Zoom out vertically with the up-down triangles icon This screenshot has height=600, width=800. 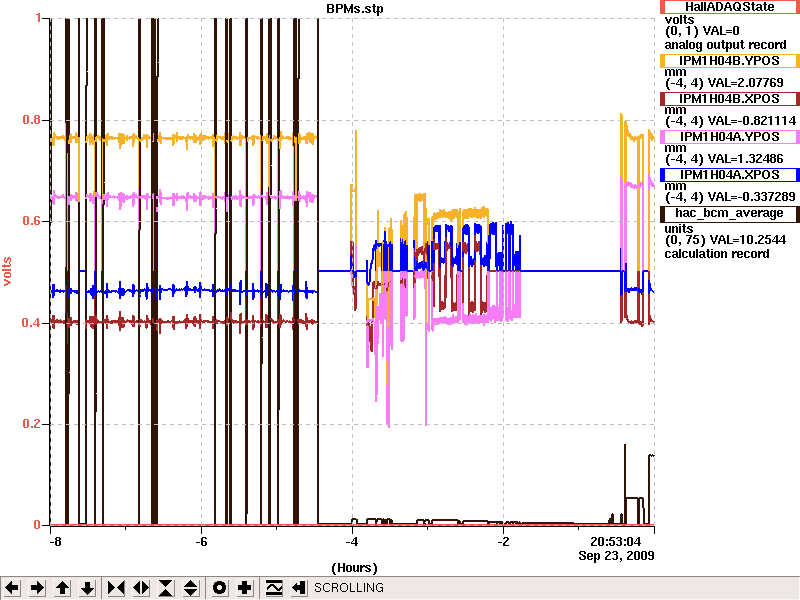point(191,588)
